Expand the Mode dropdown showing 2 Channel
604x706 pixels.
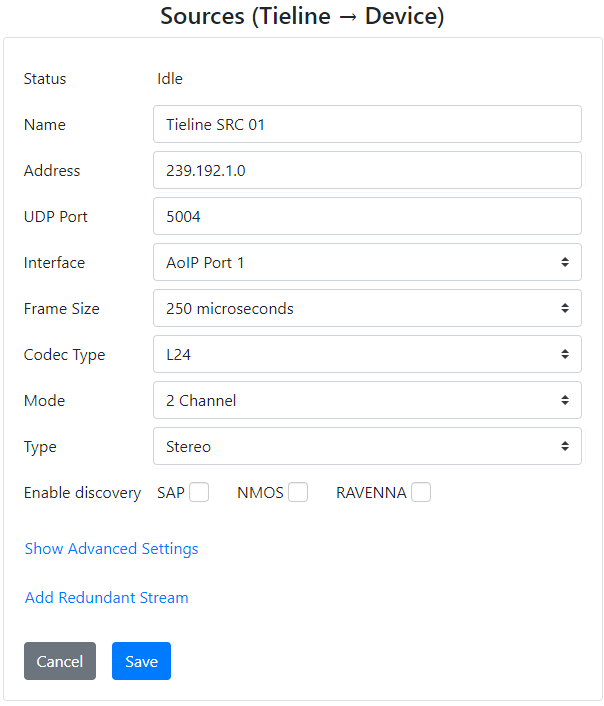(367, 401)
